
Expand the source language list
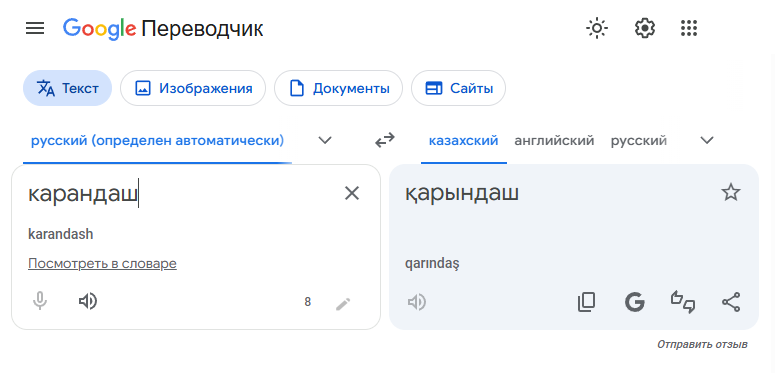(x=325, y=141)
